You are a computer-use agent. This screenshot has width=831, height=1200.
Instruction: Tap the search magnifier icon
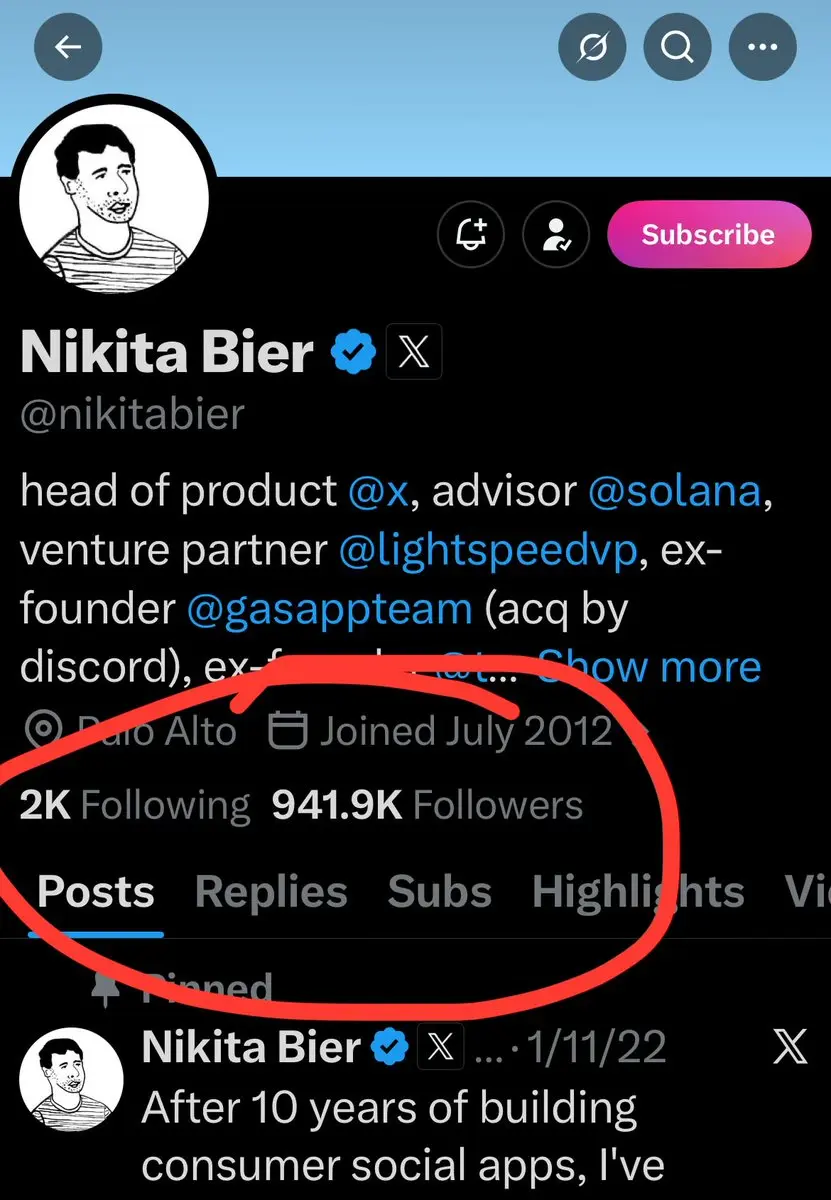point(677,47)
